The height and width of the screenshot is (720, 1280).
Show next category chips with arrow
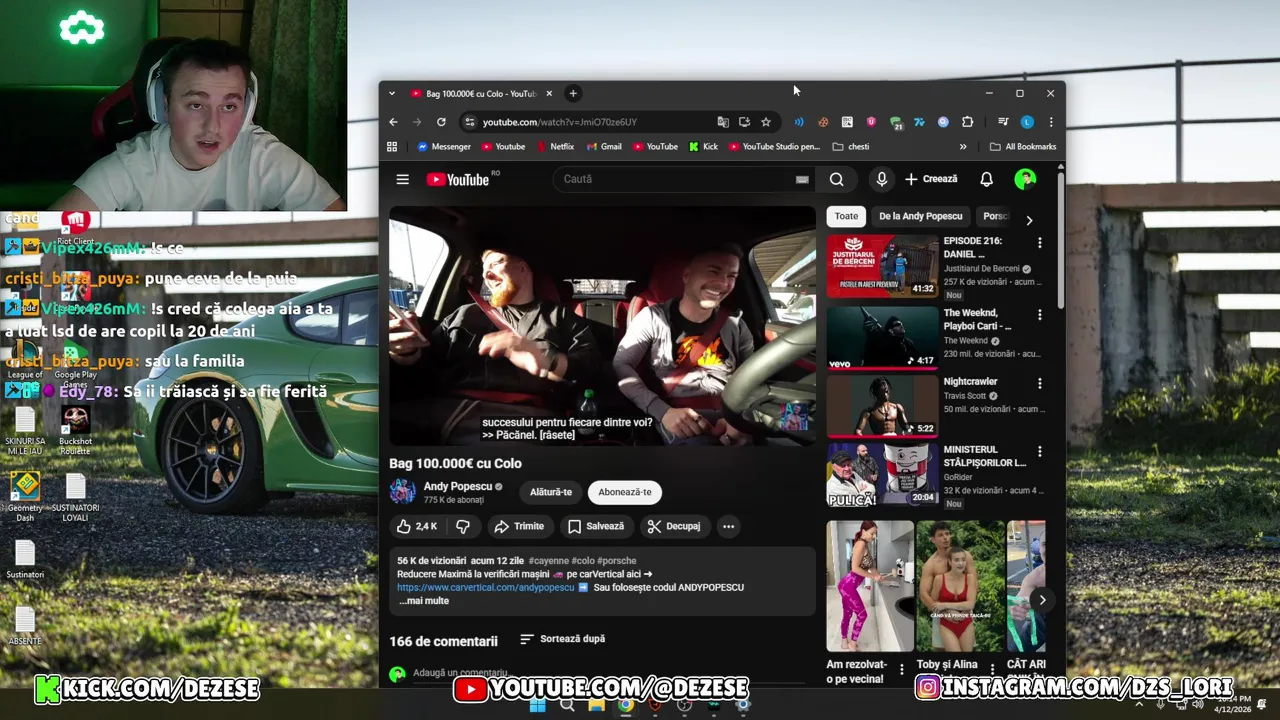coord(1029,220)
